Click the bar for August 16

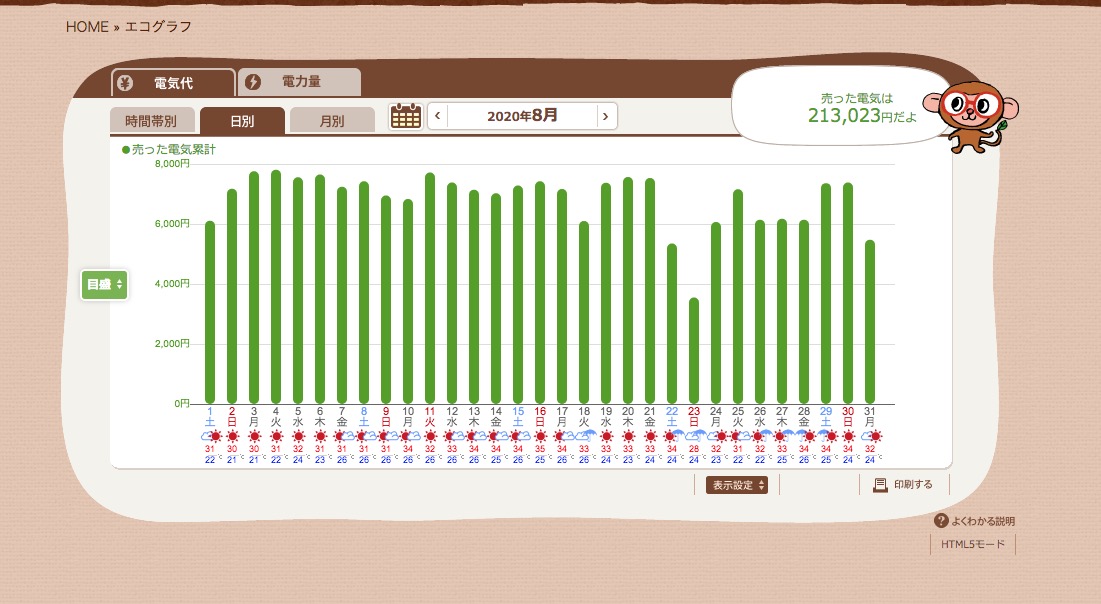click(x=540, y=293)
